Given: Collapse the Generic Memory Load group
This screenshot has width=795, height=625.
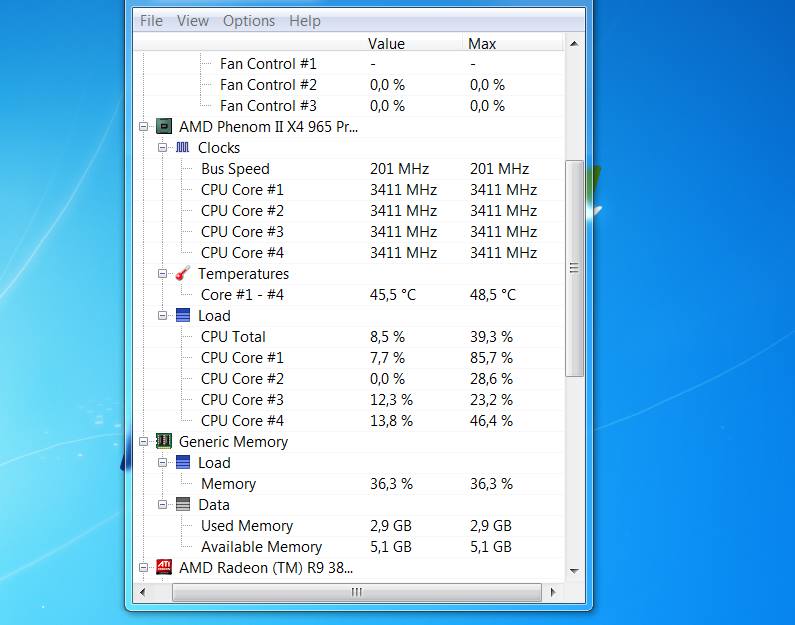Looking at the screenshot, I should point(162,462).
